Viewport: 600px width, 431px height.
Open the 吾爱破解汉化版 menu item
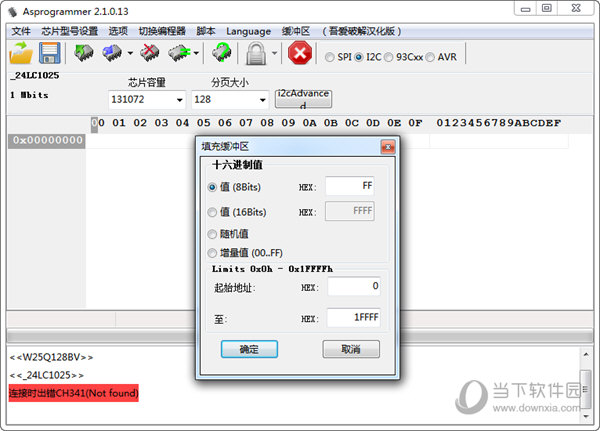click(362, 31)
